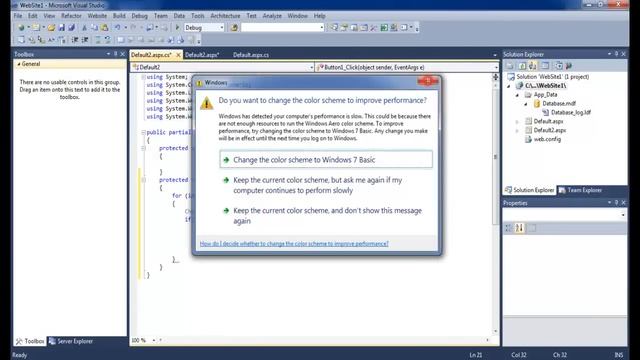Image resolution: width=640 pixels, height=360 pixels.
Task: Open ASP.NET Configuration icon in Solution Explorer
Action: 569,66
